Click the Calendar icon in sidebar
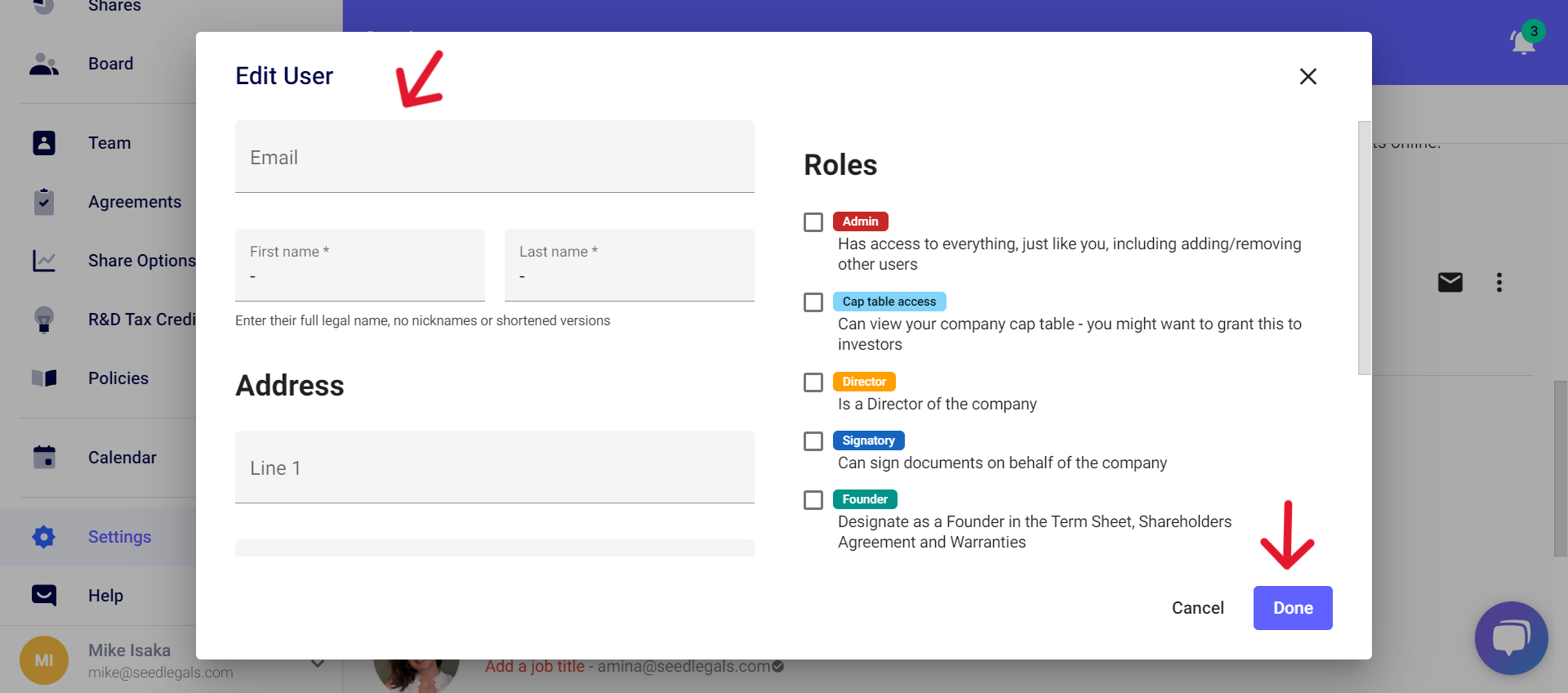Viewport: 1568px width, 693px height. click(x=44, y=458)
